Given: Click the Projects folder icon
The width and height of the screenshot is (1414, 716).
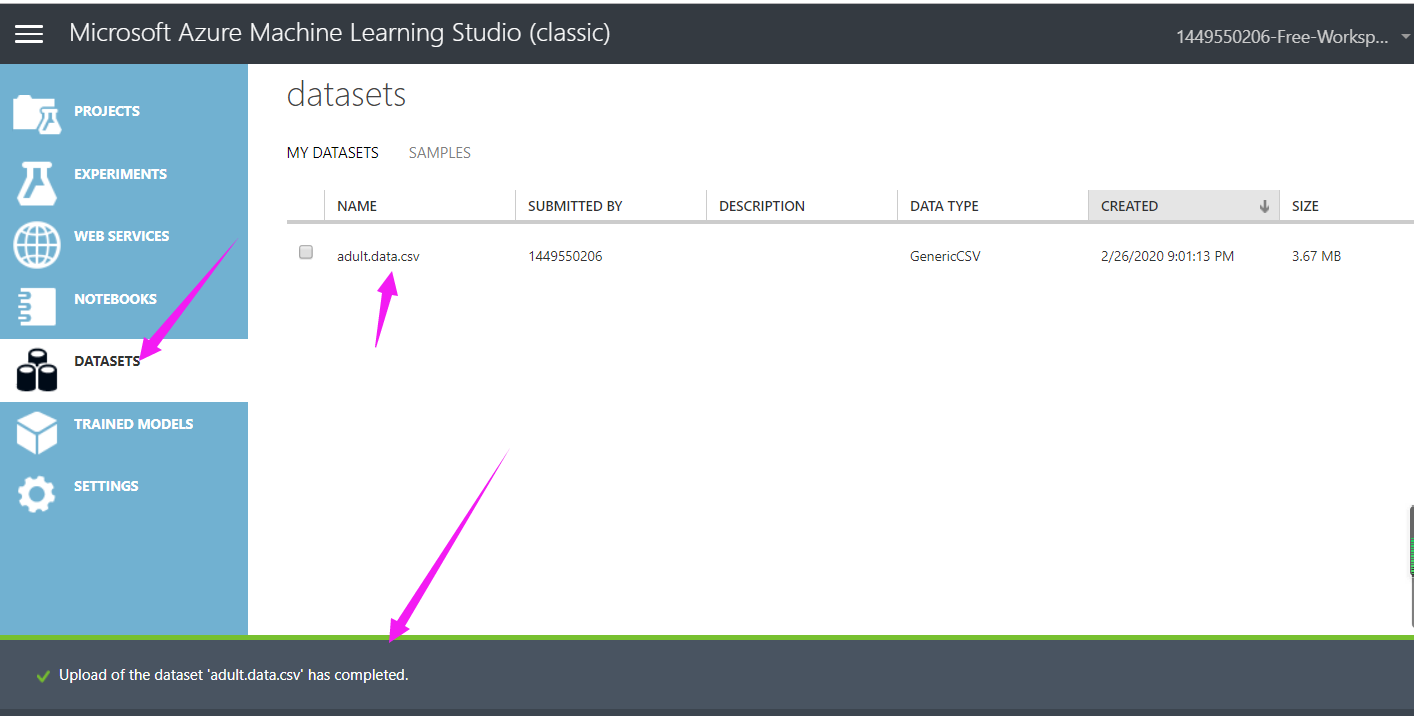Looking at the screenshot, I should [36, 114].
